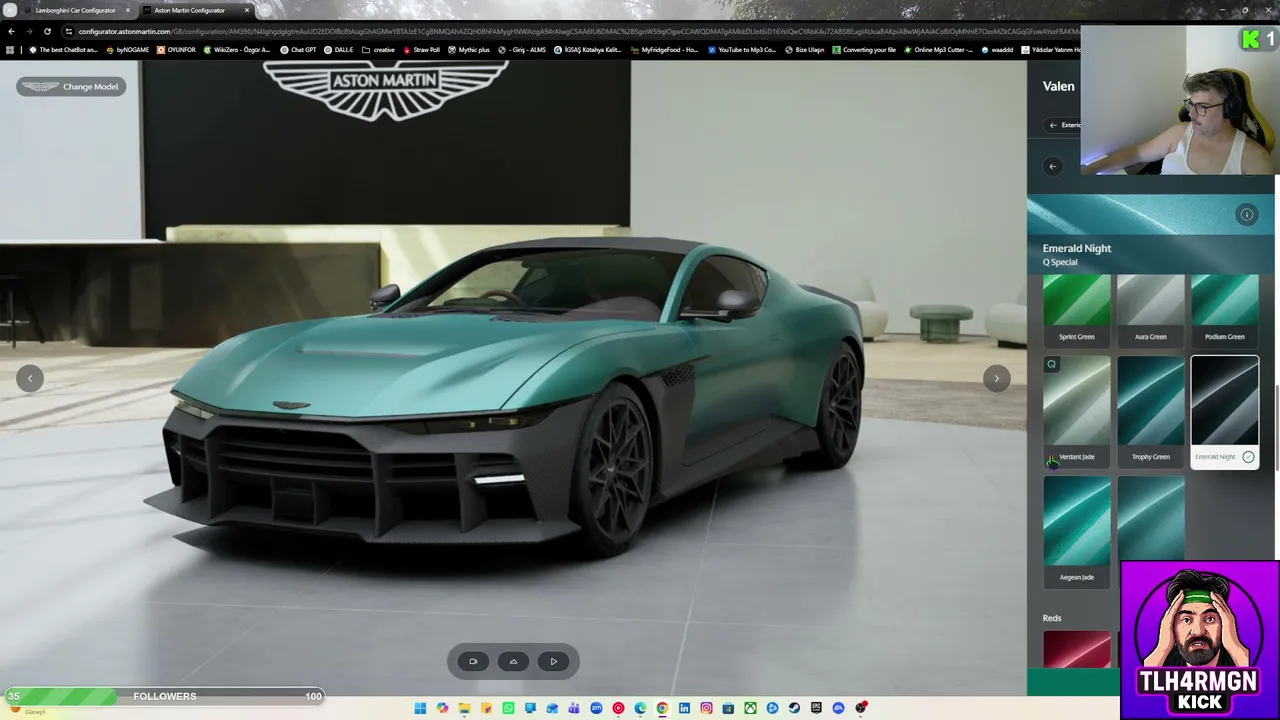1280x720 pixels.
Task: Open LinkedIn from the taskbar
Action: [x=684, y=708]
